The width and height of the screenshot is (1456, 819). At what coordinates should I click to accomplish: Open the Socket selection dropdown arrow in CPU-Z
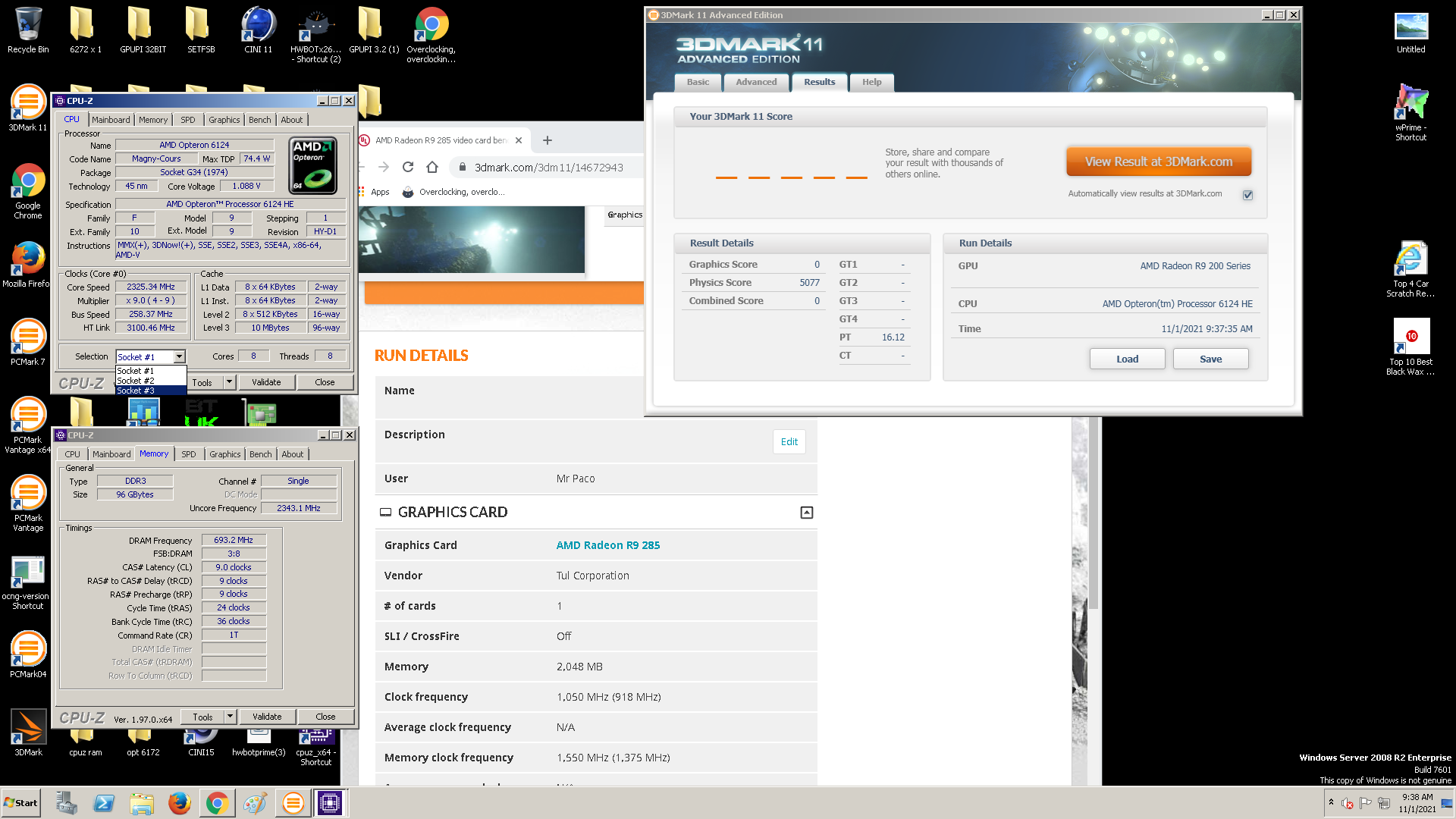[x=179, y=356]
